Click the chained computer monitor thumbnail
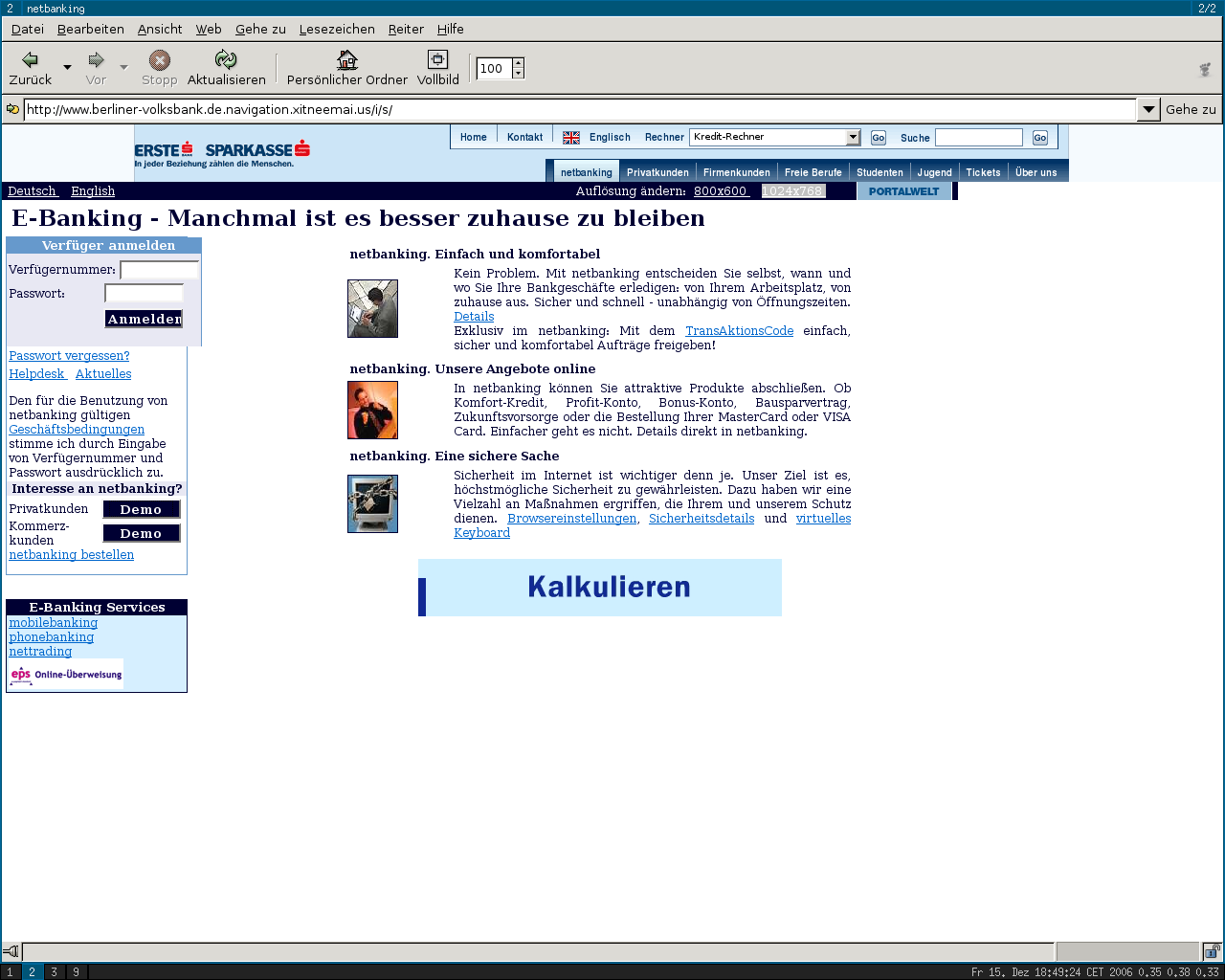Viewport: 1225px width, 980px height. (372, 503)
